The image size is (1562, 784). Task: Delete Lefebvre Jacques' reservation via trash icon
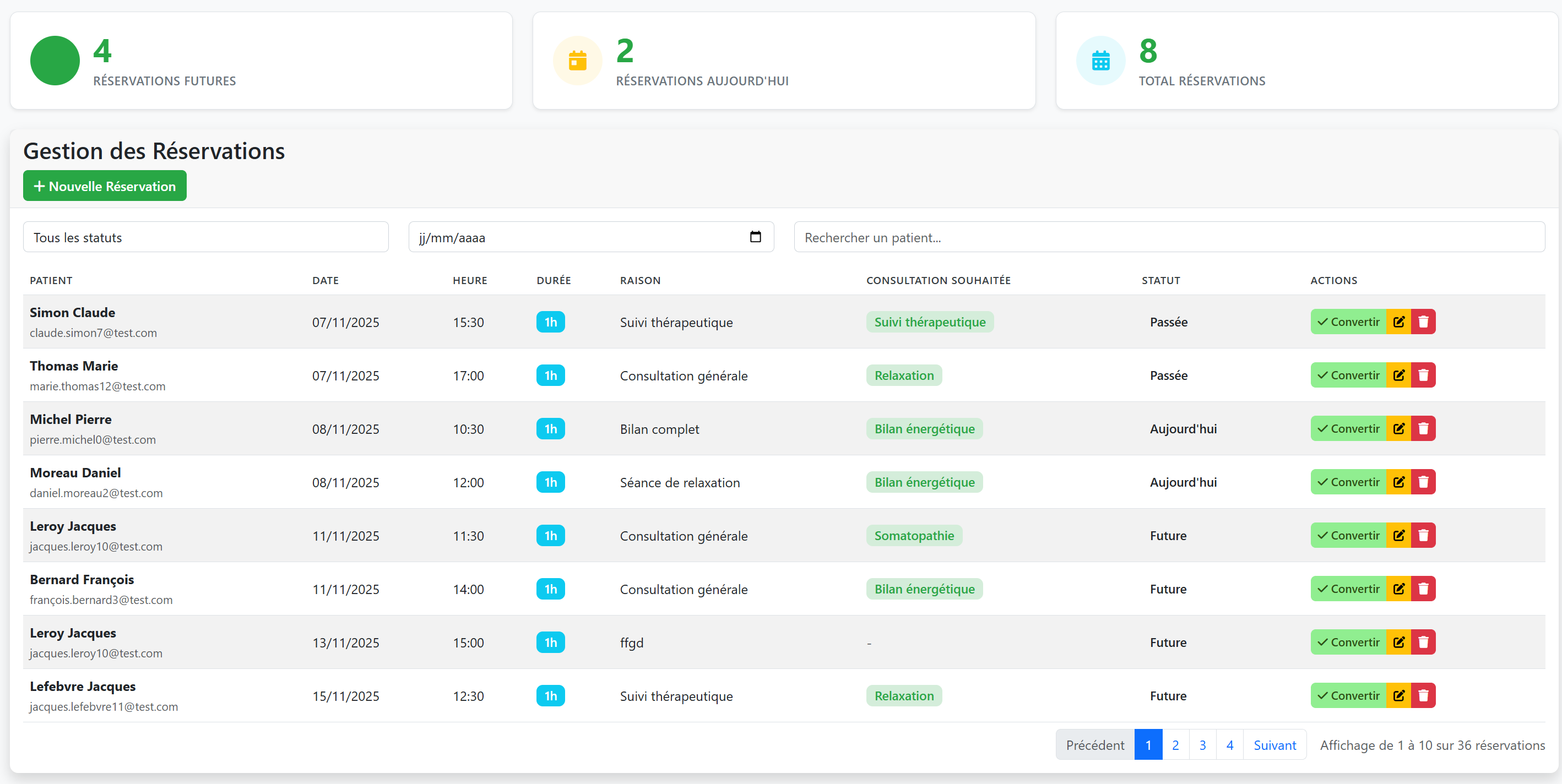[1424, 695]
